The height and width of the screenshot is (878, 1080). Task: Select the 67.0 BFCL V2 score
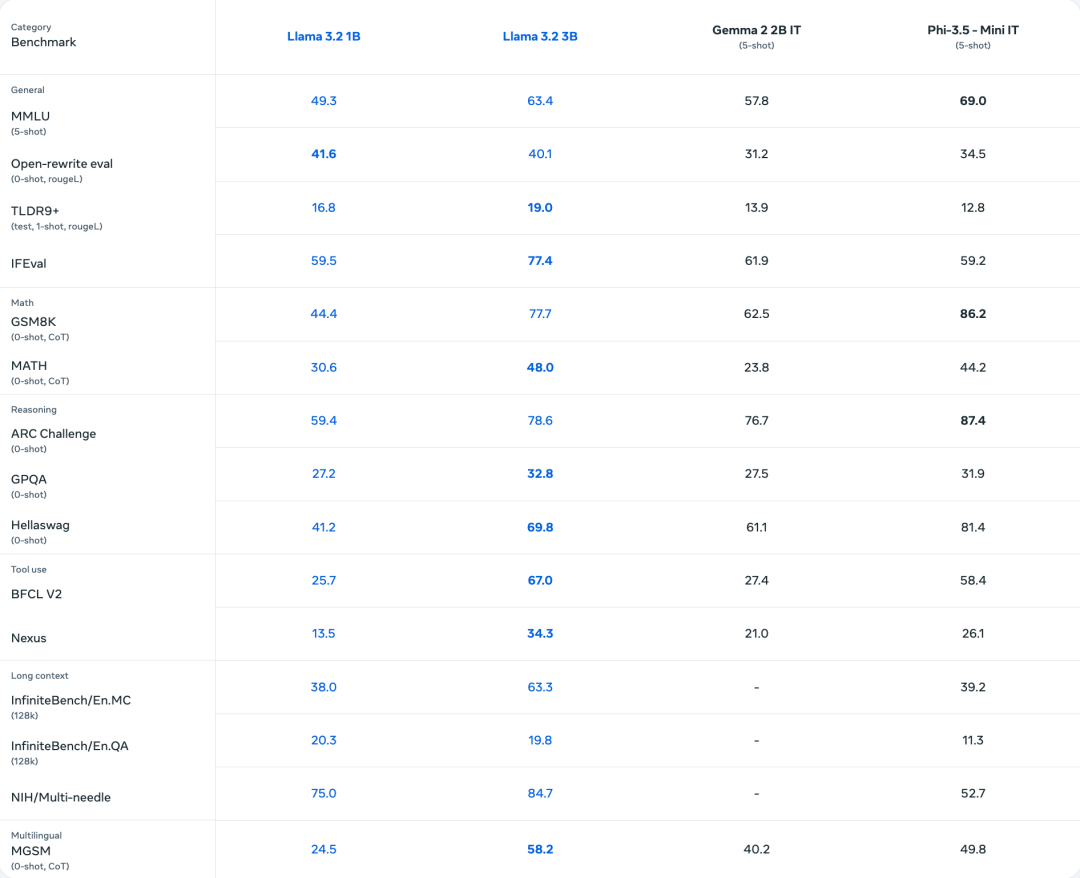pyautogui.click(x=540, y=580)
